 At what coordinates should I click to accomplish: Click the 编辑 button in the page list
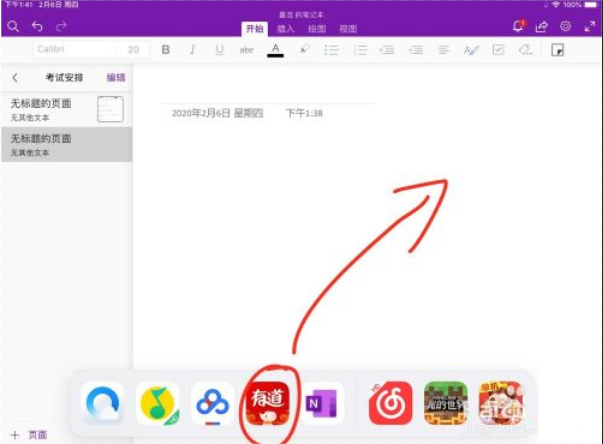116,77
